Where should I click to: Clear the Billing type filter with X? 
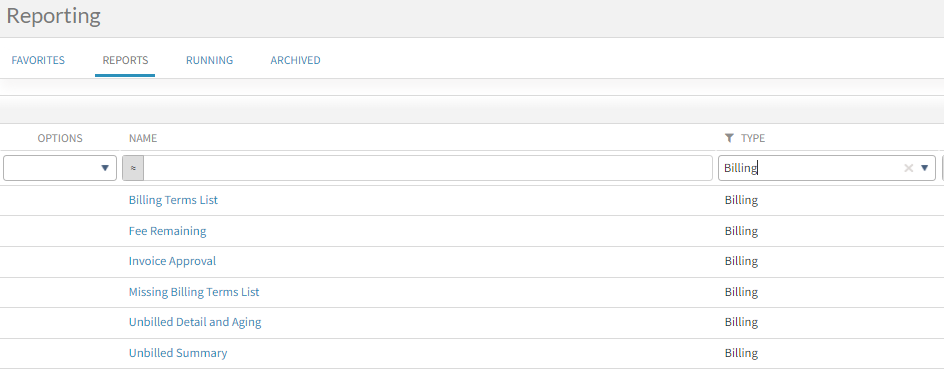(908, 168)
